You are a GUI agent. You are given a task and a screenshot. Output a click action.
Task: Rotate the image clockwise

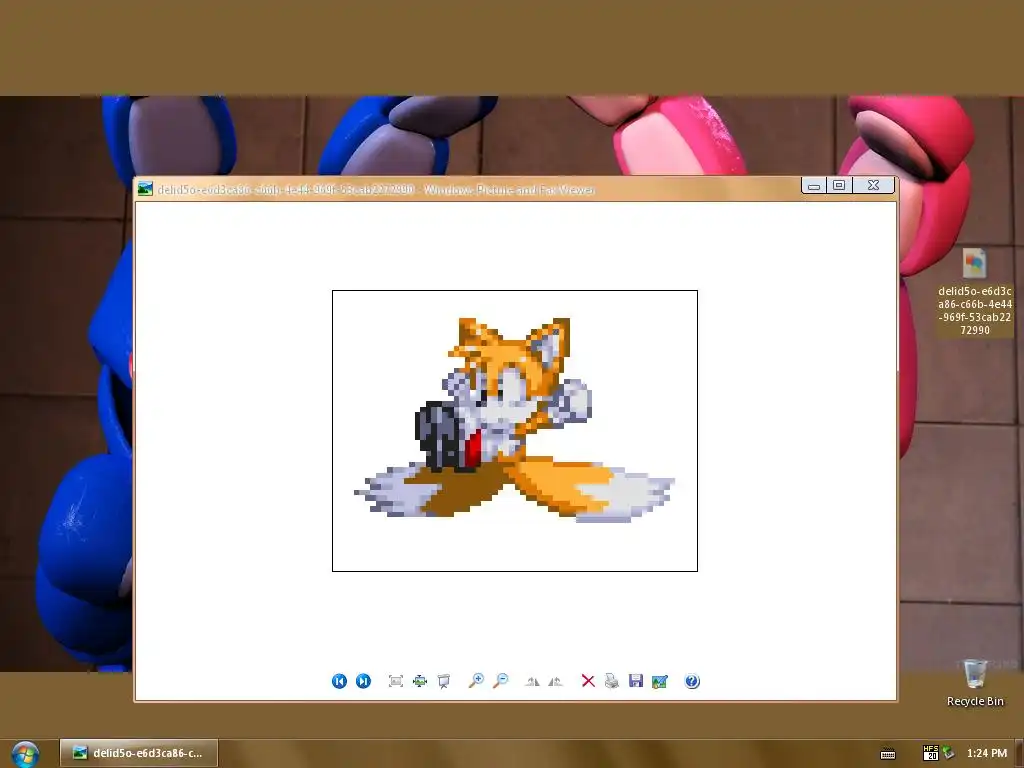(532, 681)
